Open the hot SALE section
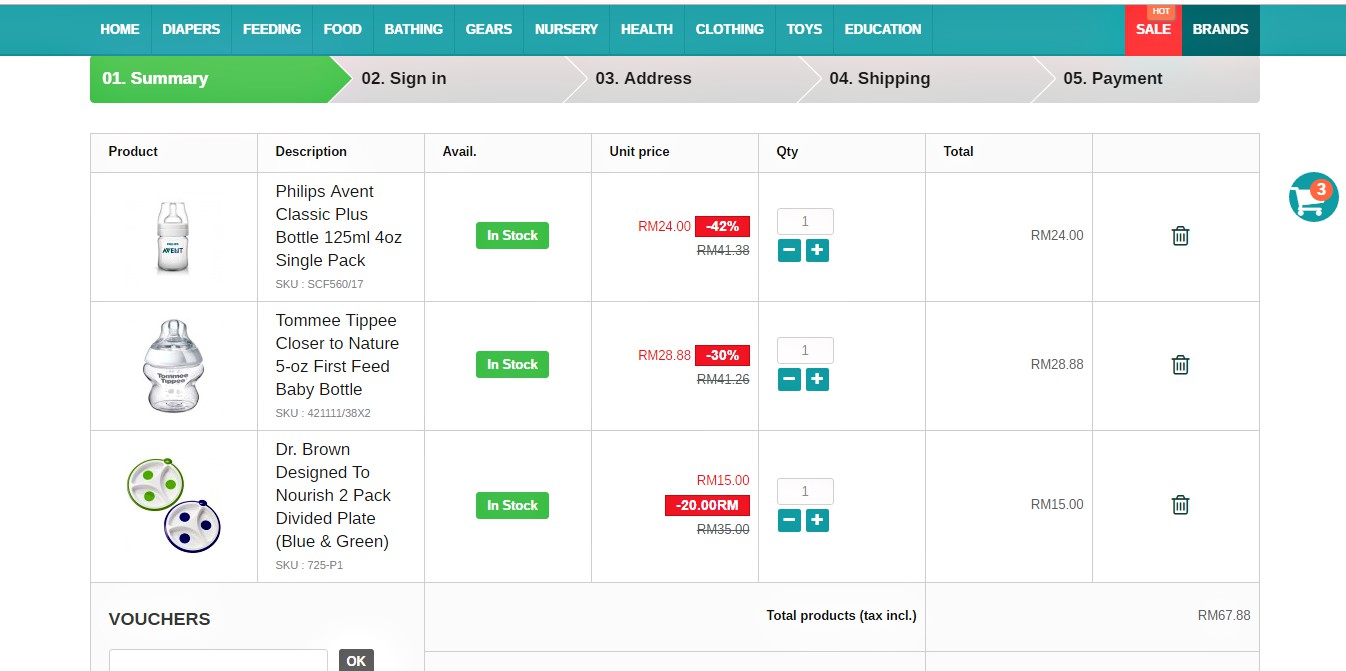 click(1153, 29)
